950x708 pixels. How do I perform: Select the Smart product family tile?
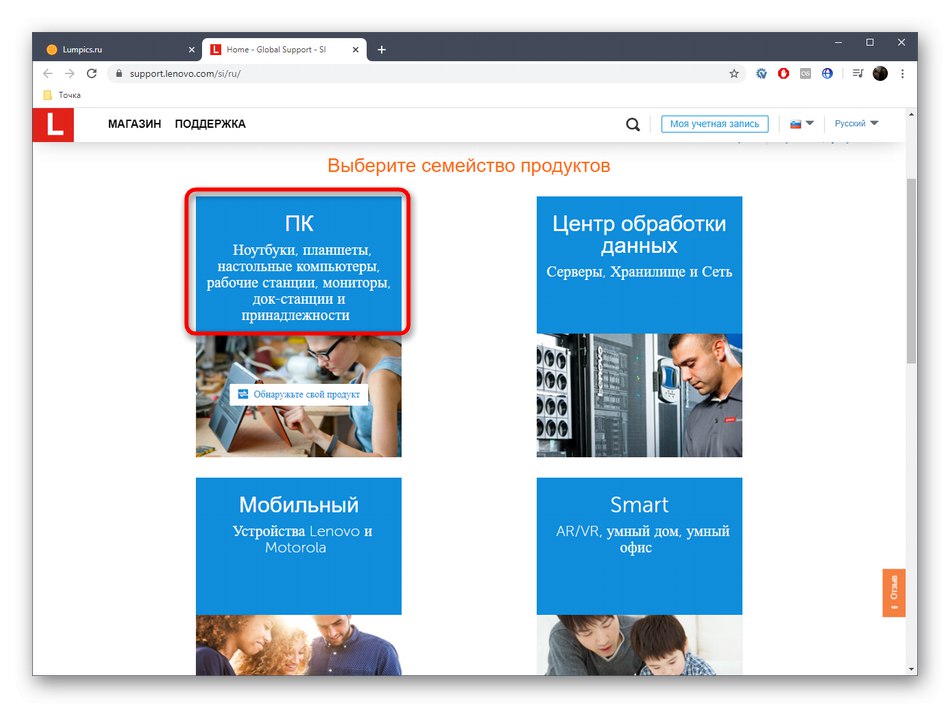tap(639, 546)
